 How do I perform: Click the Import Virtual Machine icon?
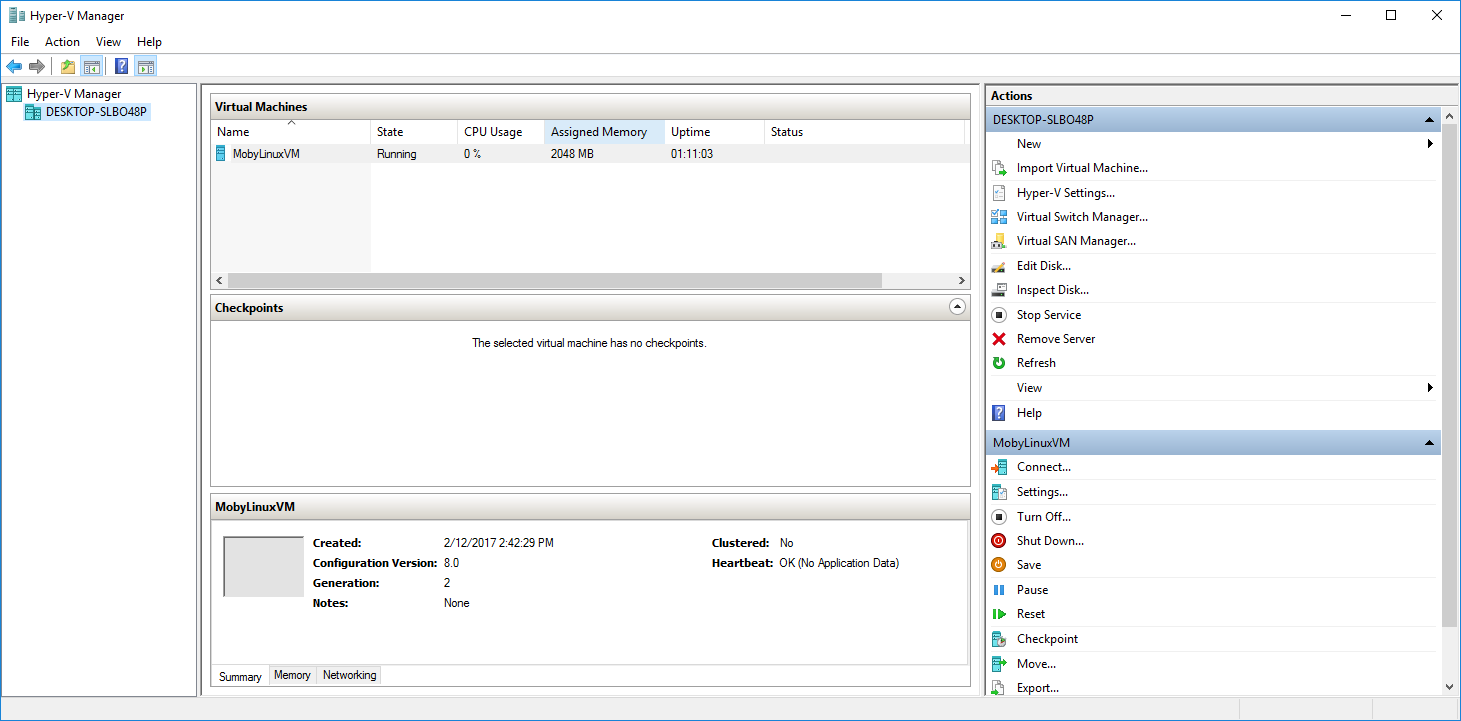(998, 168)
